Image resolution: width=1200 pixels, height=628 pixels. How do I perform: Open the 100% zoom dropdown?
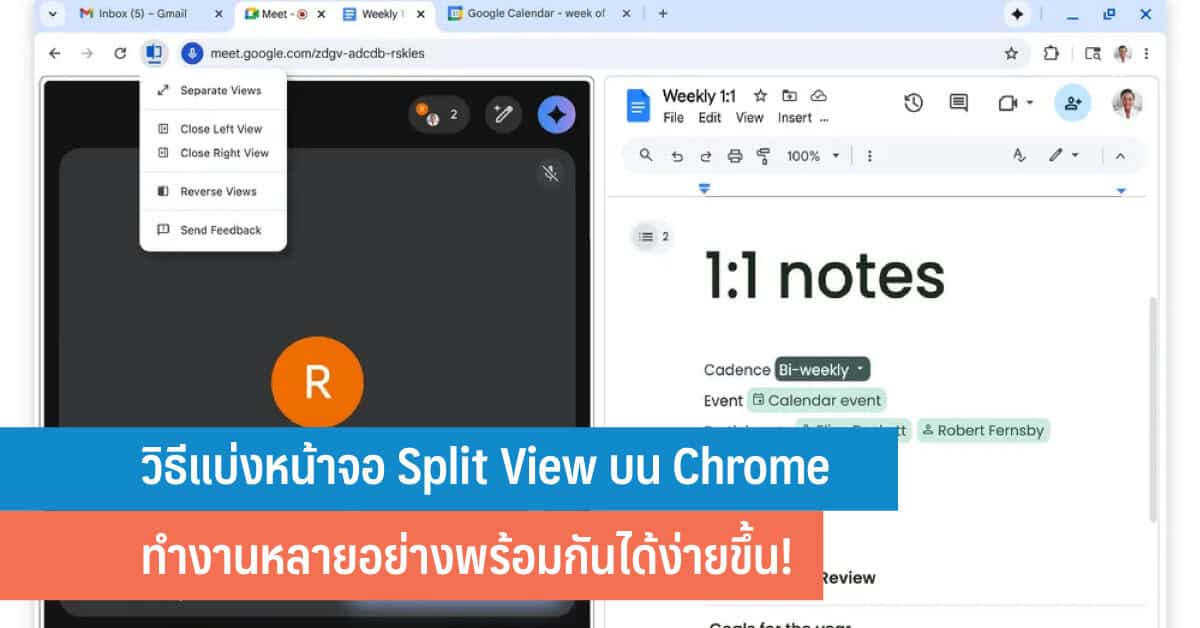click(812, 156)
